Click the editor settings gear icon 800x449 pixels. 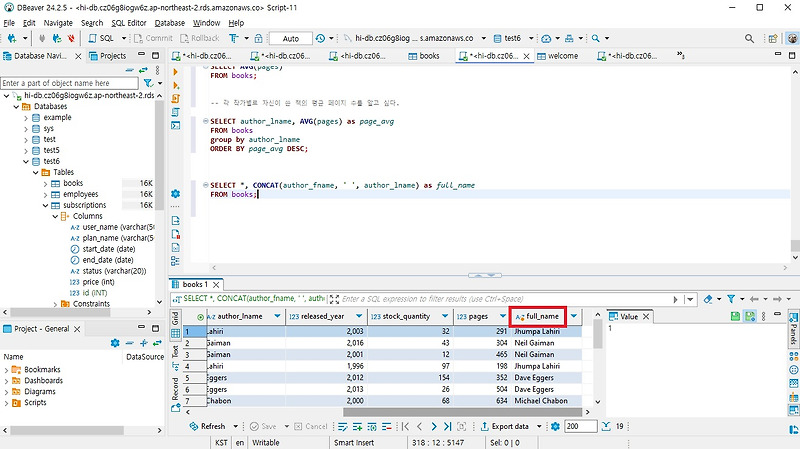pyautogui.click(x=176, y=194)
